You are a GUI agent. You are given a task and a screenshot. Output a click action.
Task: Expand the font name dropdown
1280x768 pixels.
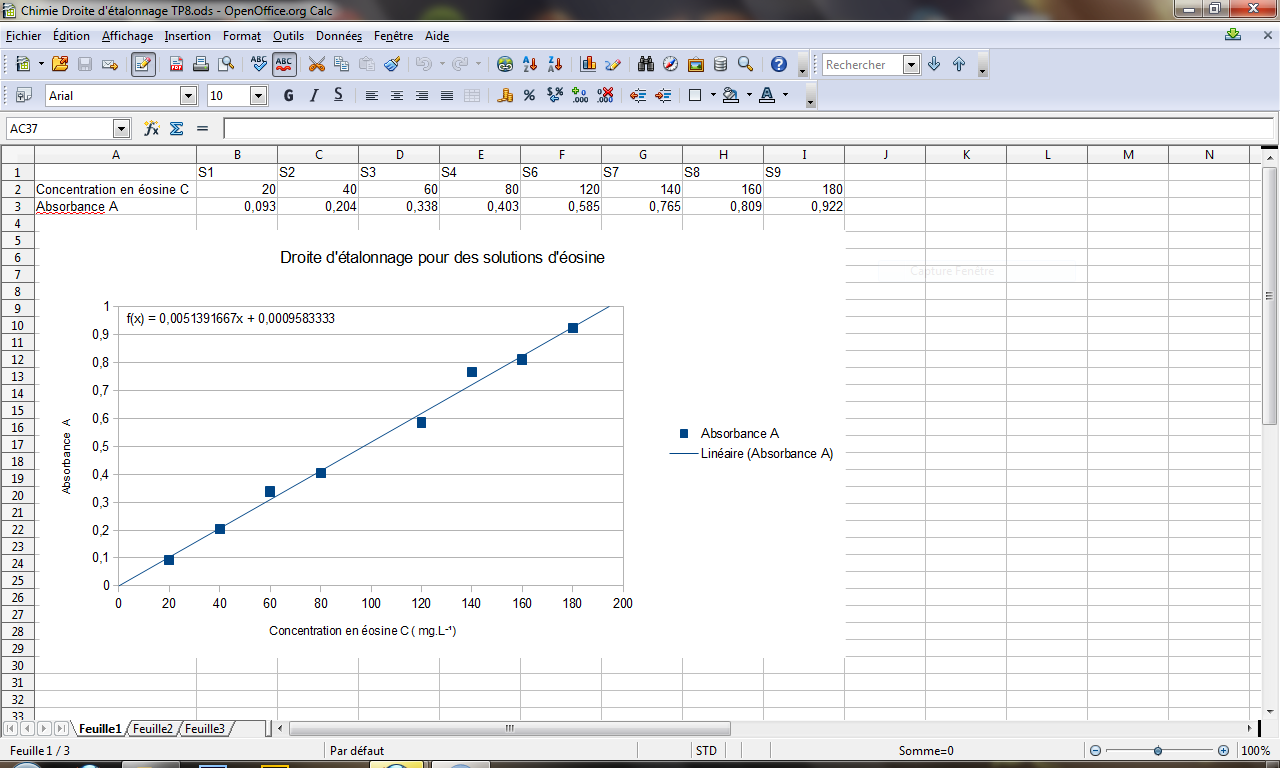(188, 96)
